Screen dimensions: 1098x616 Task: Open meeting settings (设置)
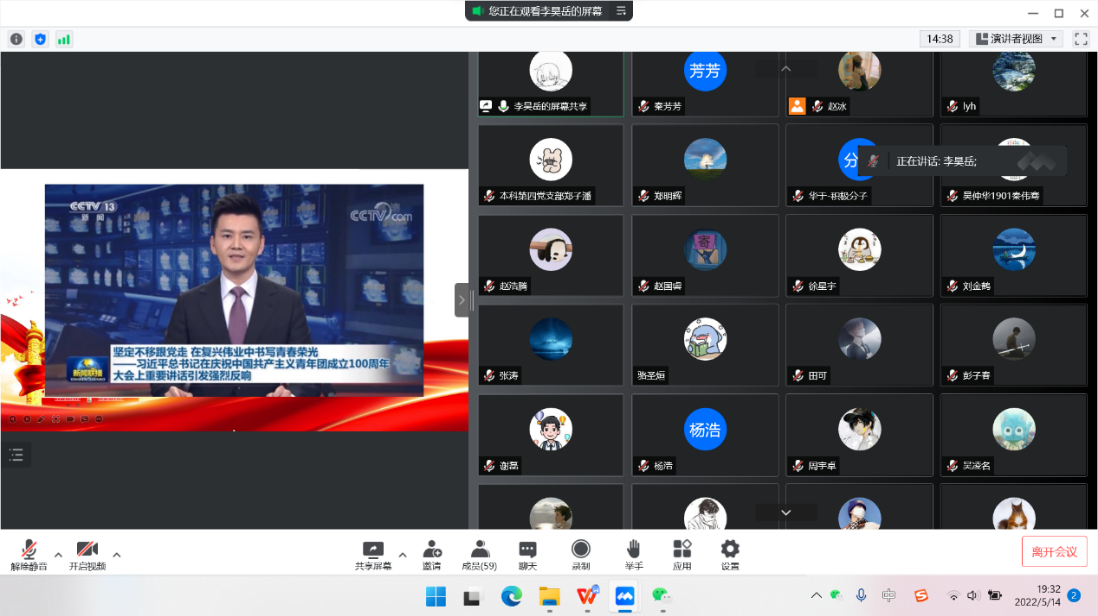point(730,555)
